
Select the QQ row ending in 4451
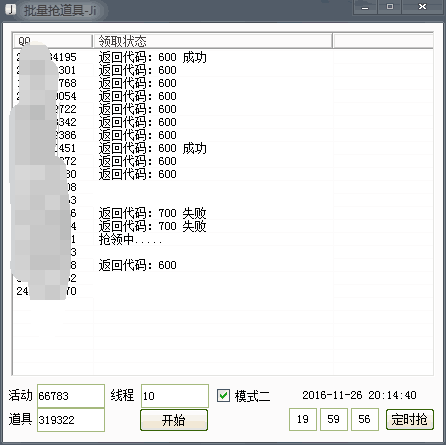point(223,148)
